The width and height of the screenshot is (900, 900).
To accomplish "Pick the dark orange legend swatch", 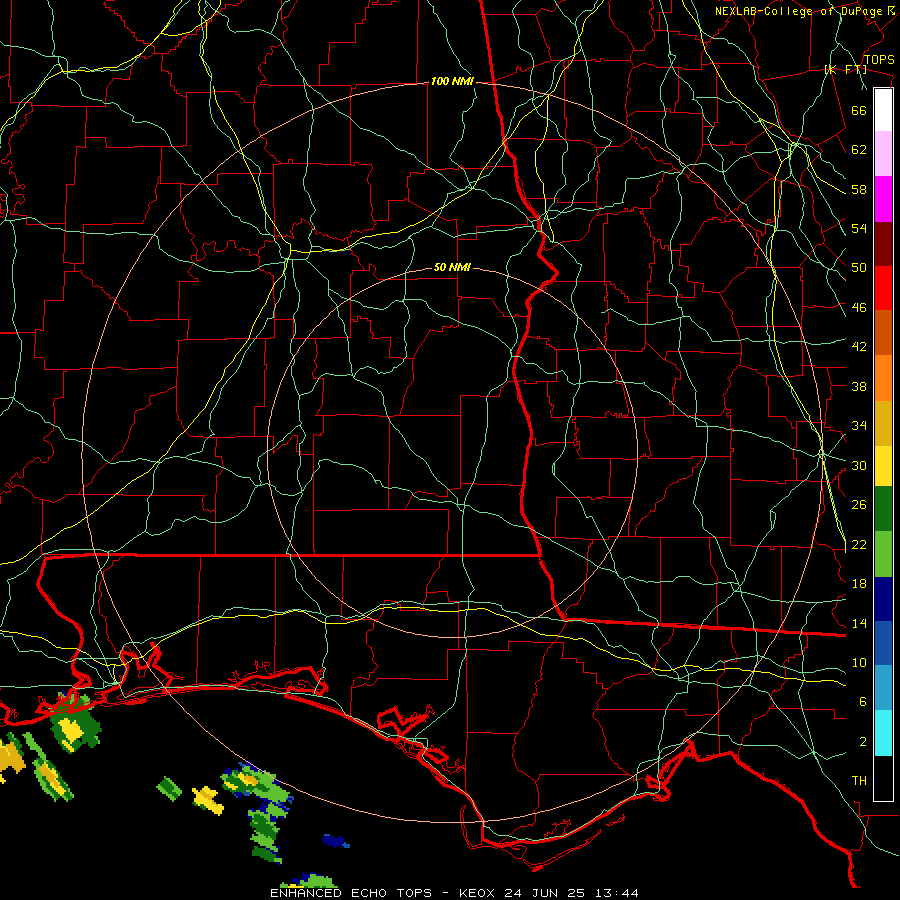I will (x=883, y=333).
